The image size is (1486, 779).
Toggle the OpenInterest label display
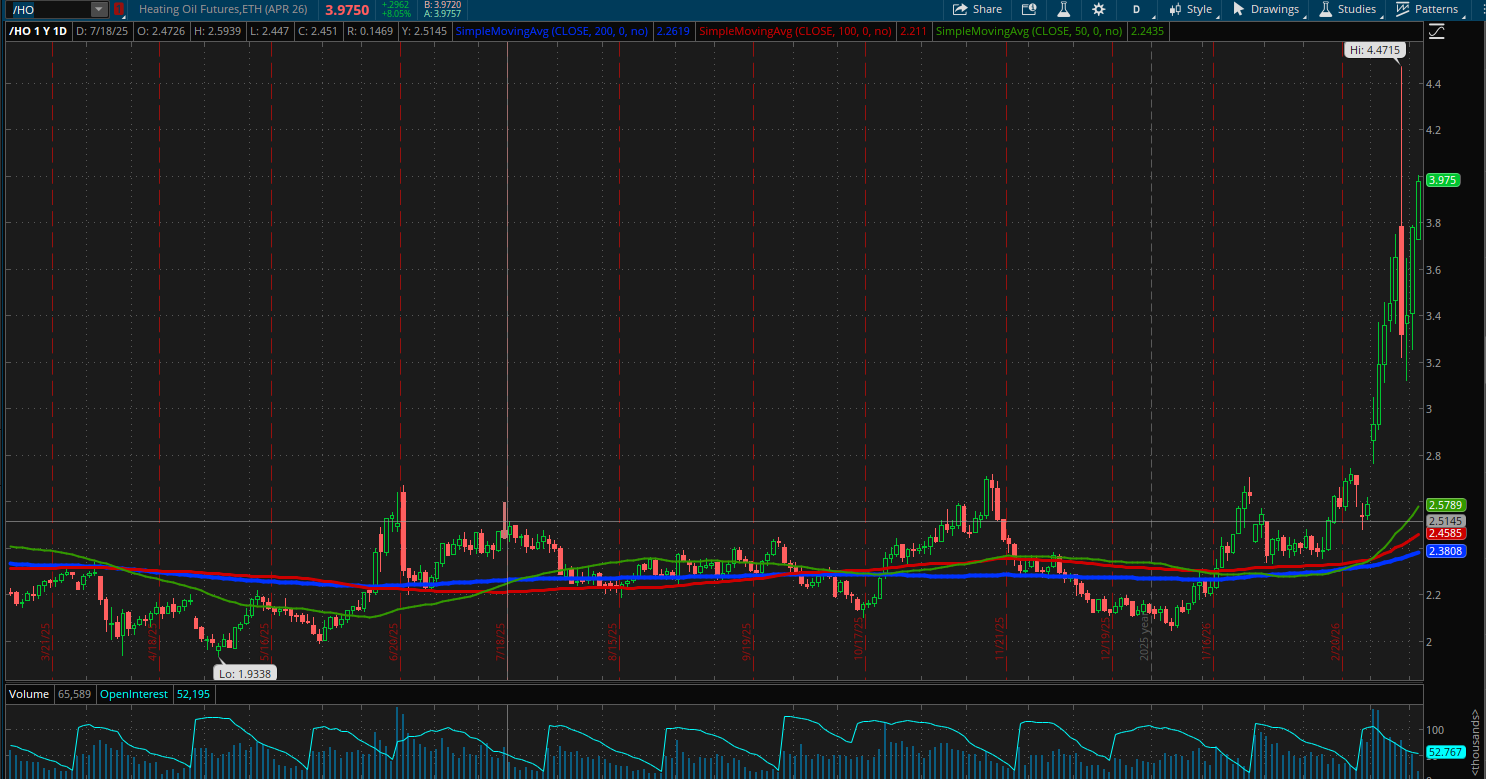133,693
